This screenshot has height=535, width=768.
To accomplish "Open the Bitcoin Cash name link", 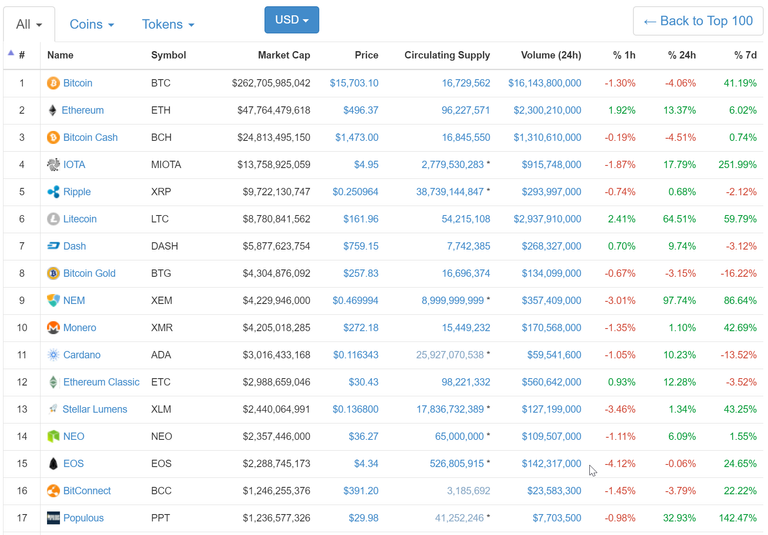I will [91, 137].
